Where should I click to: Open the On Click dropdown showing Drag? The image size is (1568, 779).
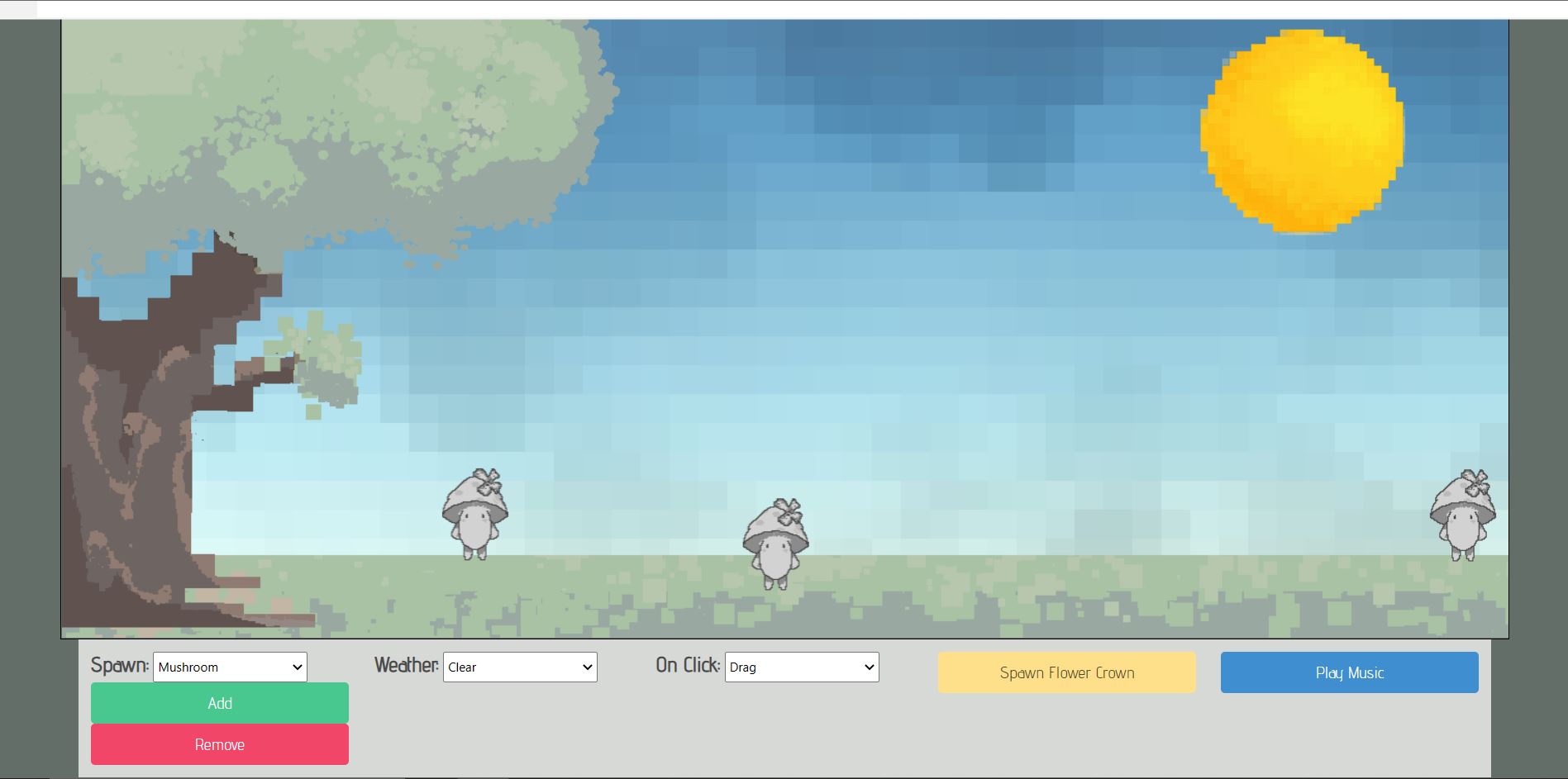(x=802, y=667)
